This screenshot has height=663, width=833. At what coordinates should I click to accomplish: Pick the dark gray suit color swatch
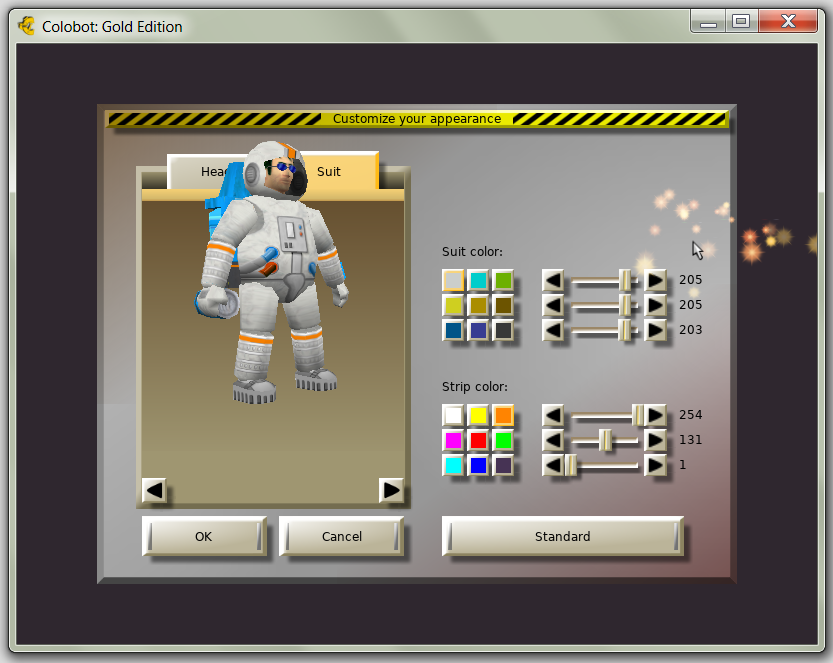(x=503, y=330)
